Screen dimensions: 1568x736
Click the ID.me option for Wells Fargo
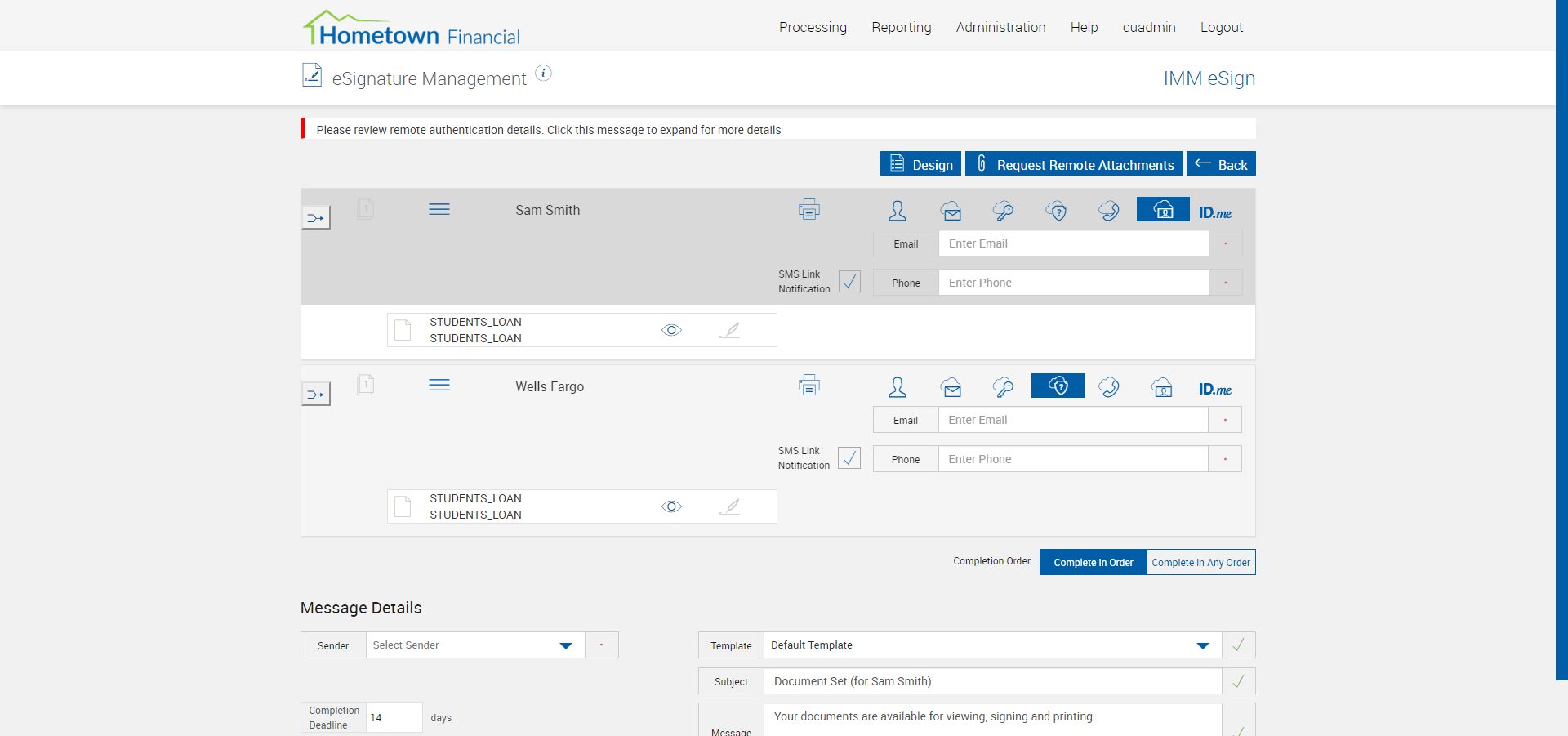(x=1214, y=389)
